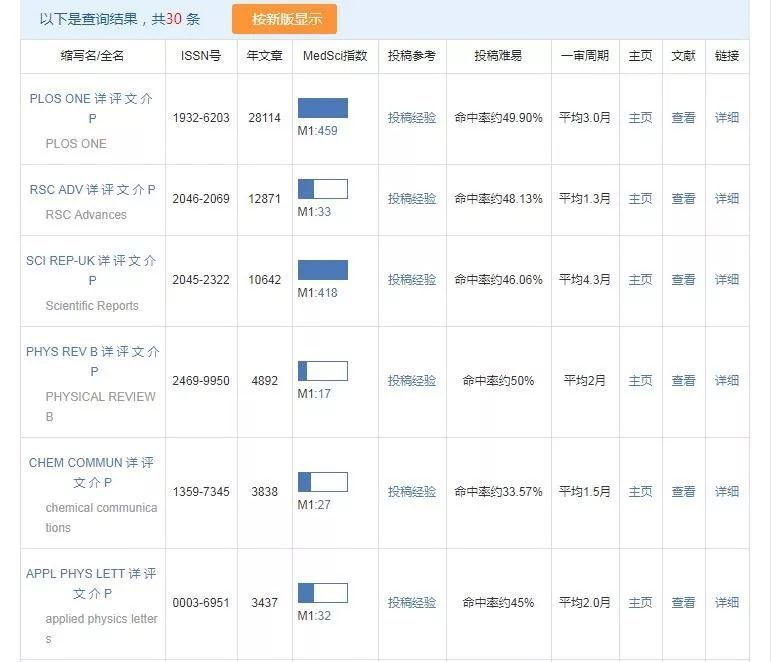Click 查看 literature link for Scientific Reports
Viewport: 773px width, 662px height.
click(683, 279)
